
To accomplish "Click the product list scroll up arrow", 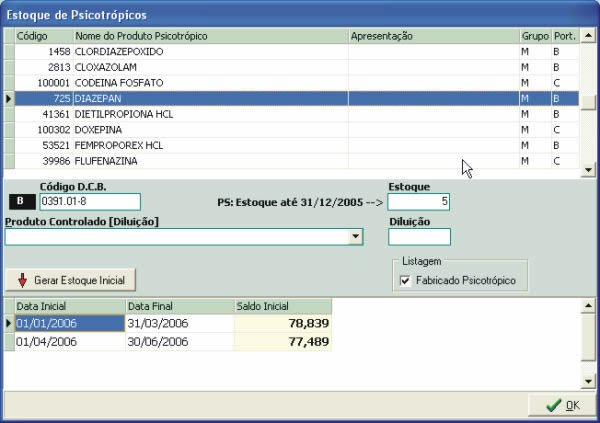I will (x=588, y=36).
